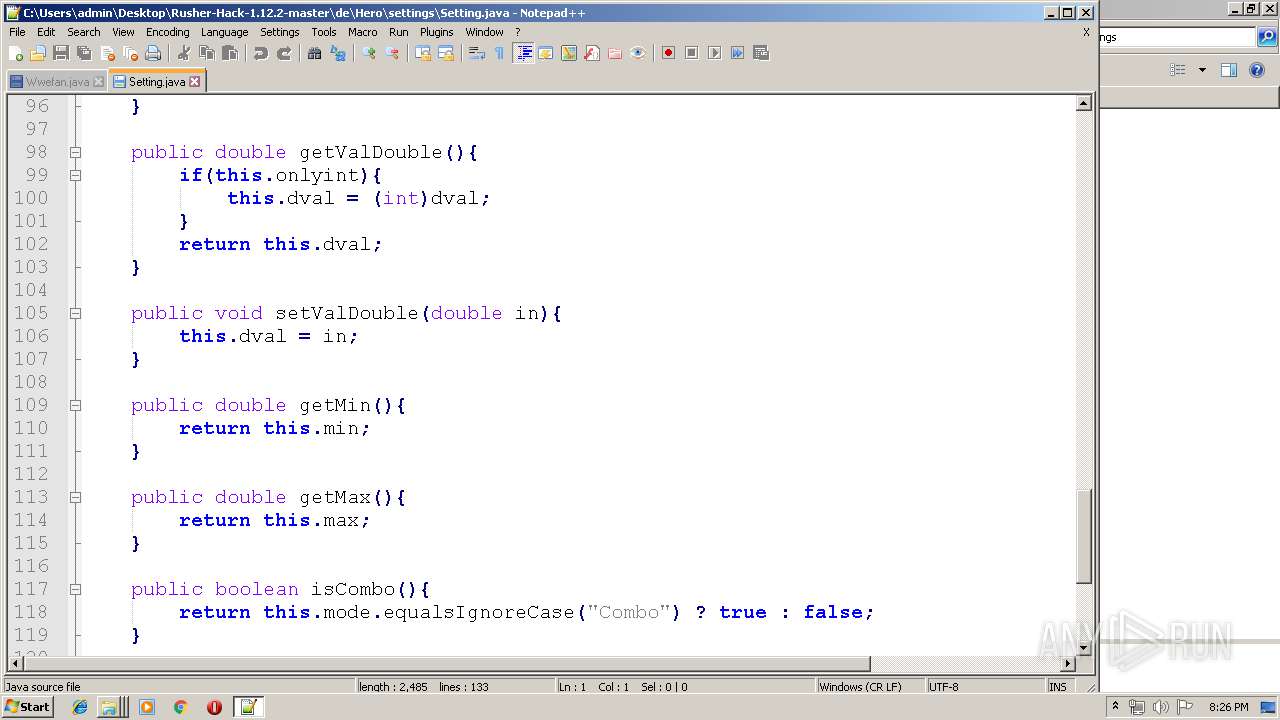This screenshot has height=720, width=1280.
Task: Start macro recording
Action: [668, 53]
